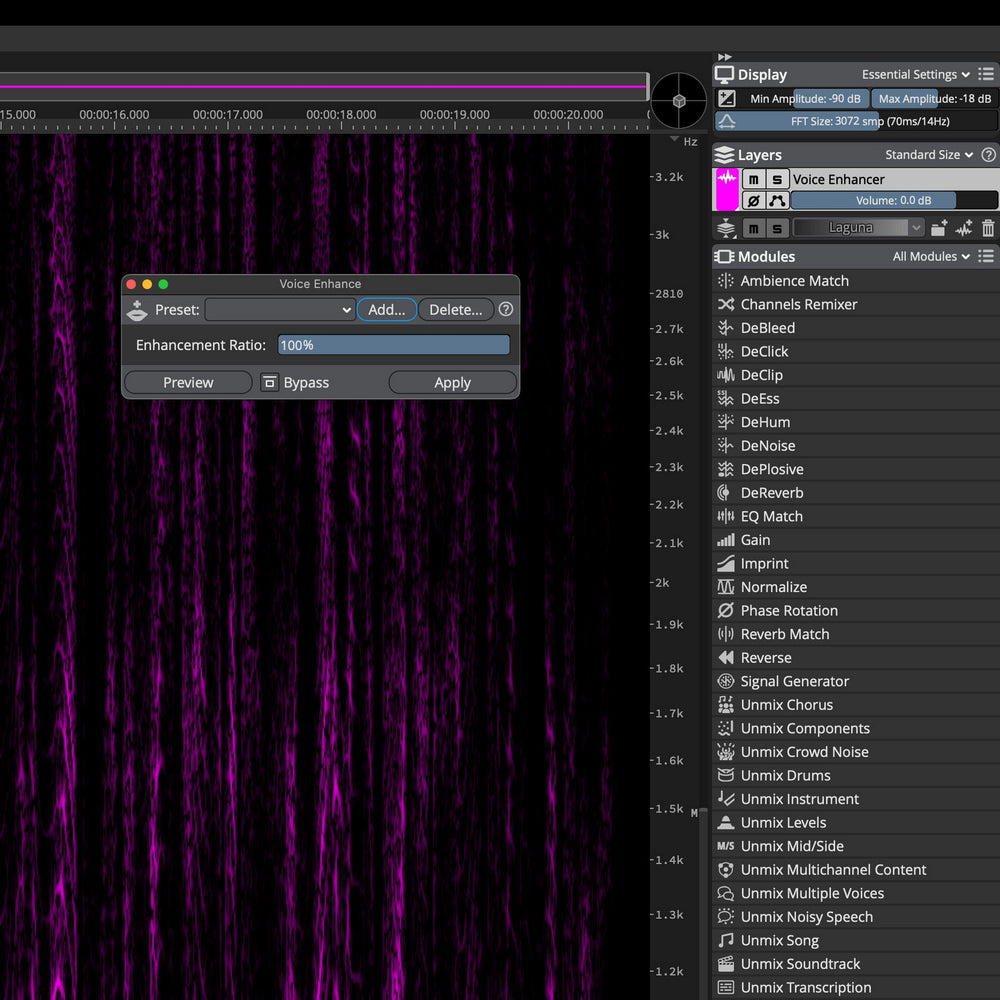This screenshot has width=1000, height=1000.
Task: Select the DeNoise module
Action: pos(767,446)
